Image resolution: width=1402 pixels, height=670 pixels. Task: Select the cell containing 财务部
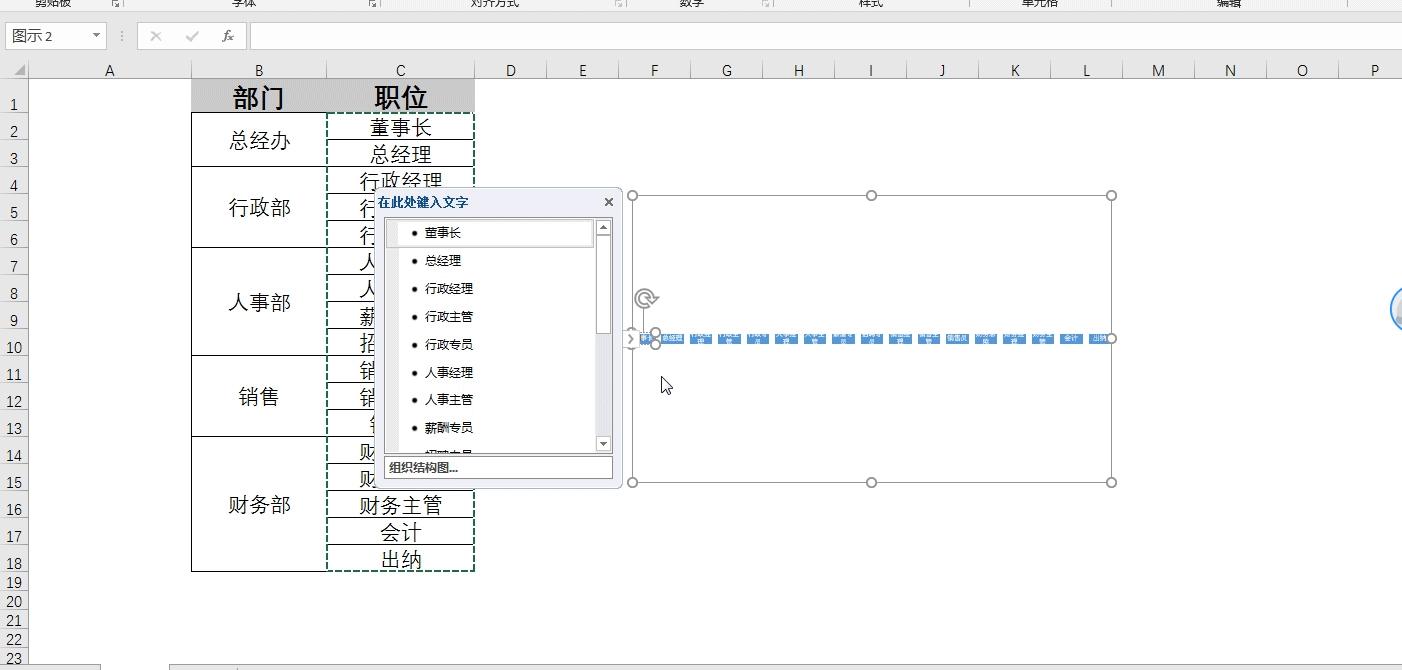click(258, 505)
